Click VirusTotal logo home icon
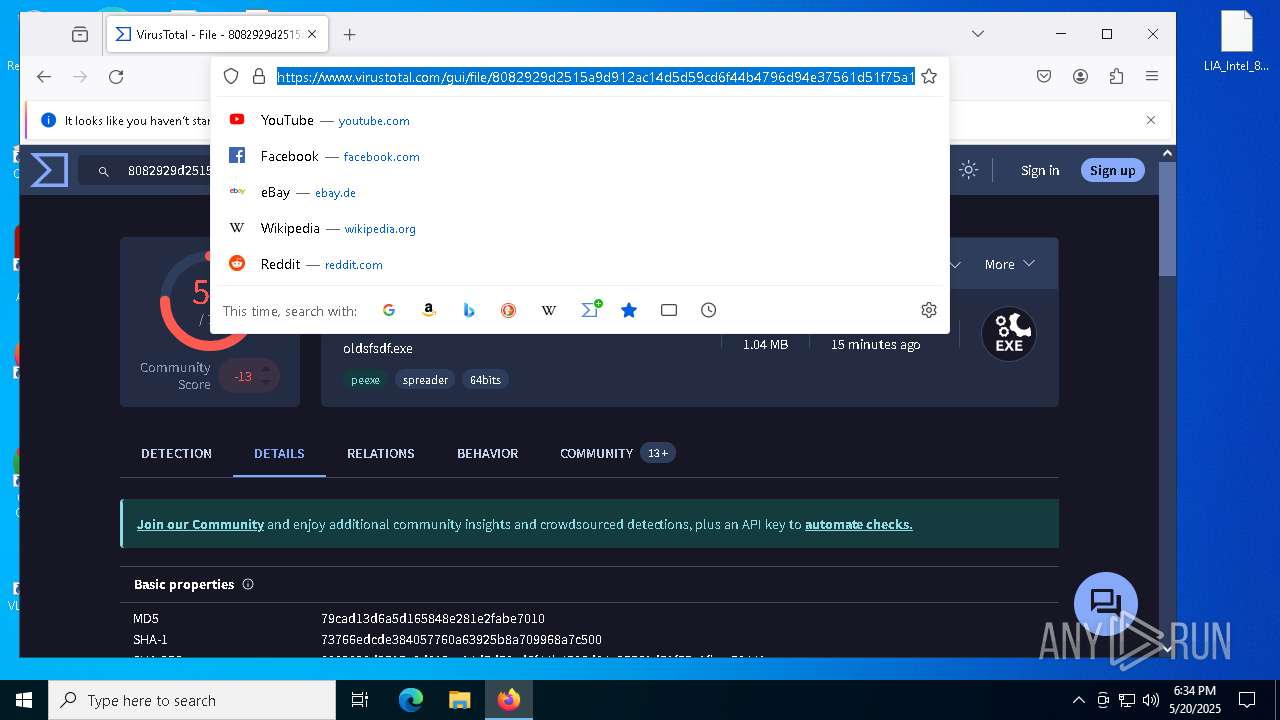1280x720 pixels. (48, 170)
